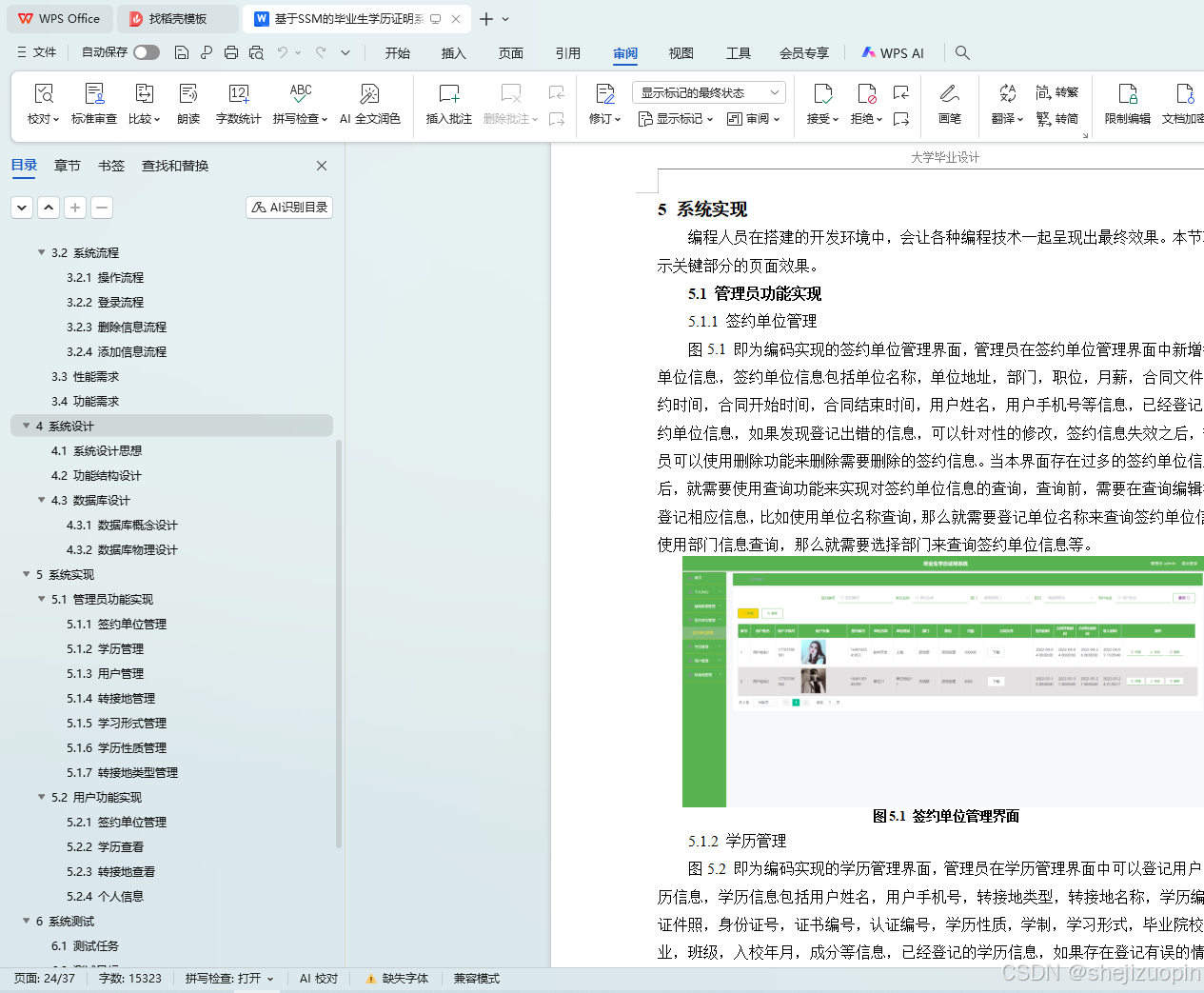Select the 画笔 ink pen tool
The height and width of the screenshot is (993, 1204).
click(x=950, y=103)
